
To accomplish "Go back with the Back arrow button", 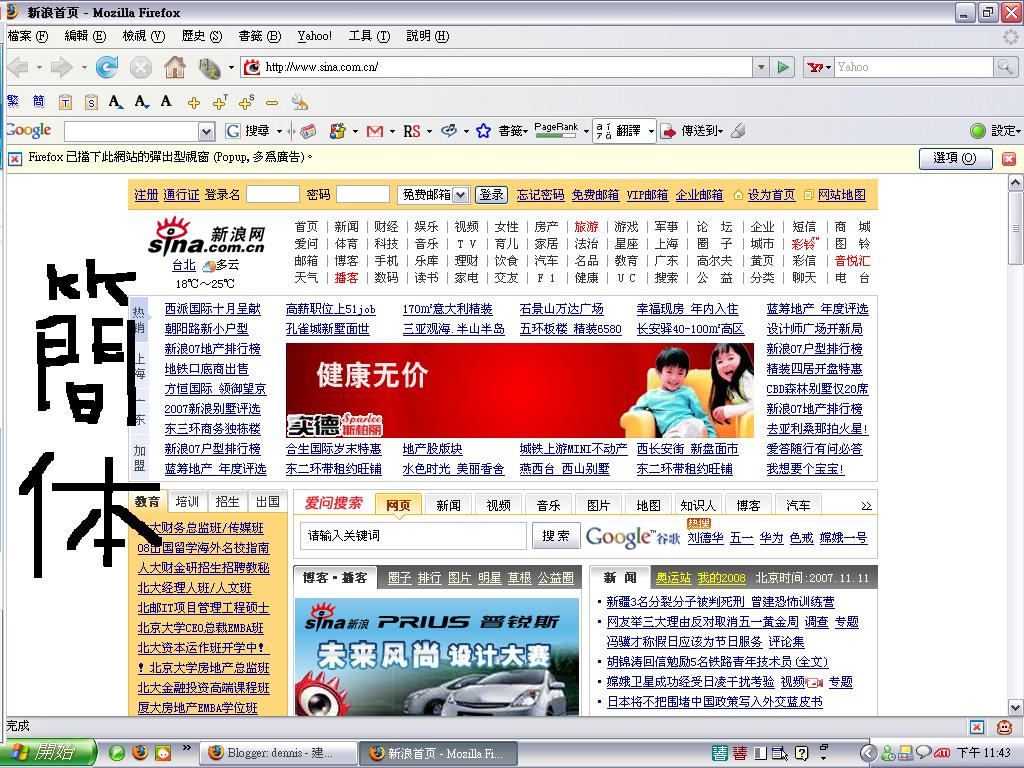I will (19, 67).
